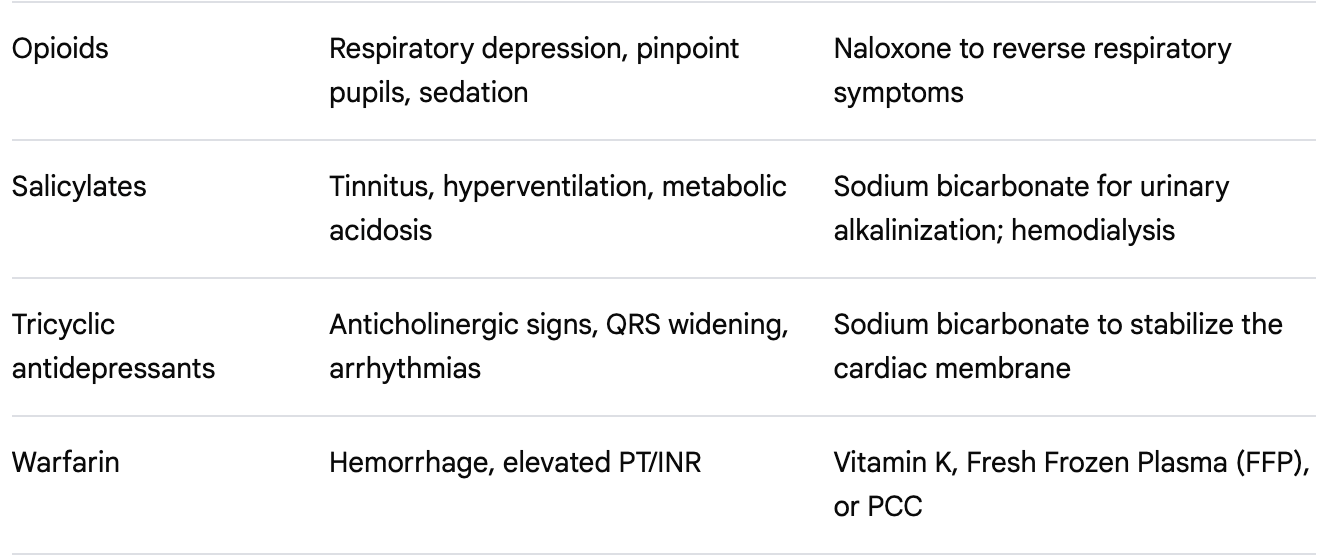Viewport: 1332px width, 556px height.
Task: Click the phrase "pupils, sedation"
Action: pyautogui.click(x=428, y=92)
